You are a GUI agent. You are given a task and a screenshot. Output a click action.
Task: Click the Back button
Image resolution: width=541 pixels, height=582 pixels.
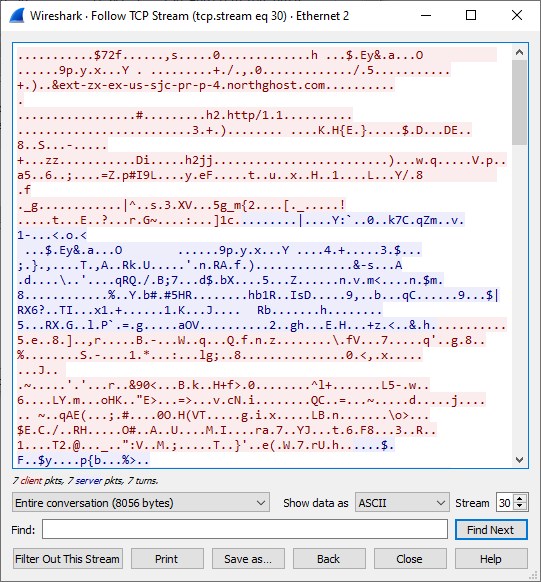pos(329,559)
